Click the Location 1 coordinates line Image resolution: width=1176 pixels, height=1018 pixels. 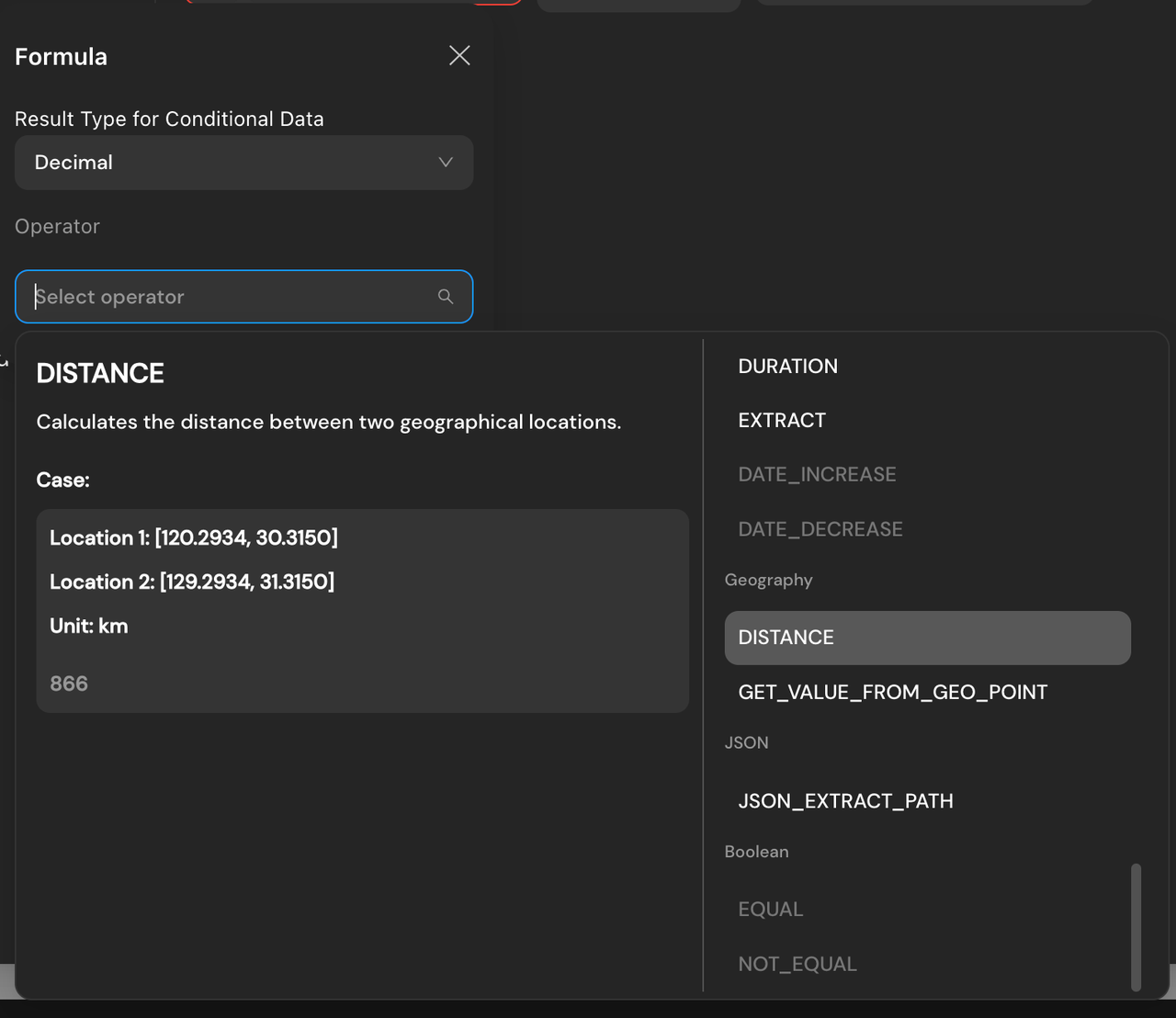pyautogui.click(x=194, y=537)
